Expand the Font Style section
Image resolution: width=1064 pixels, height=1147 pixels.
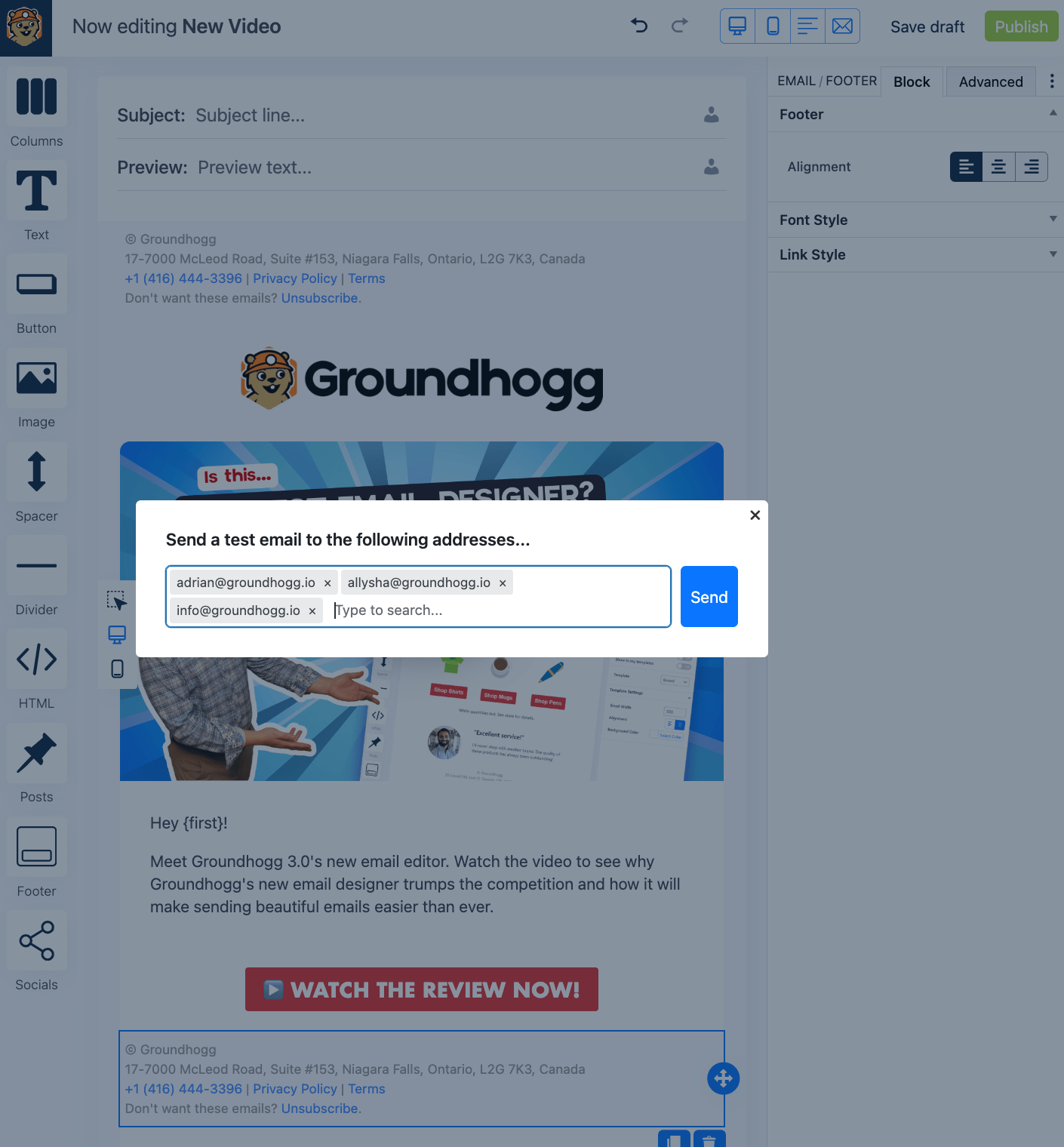pos(915,220)
